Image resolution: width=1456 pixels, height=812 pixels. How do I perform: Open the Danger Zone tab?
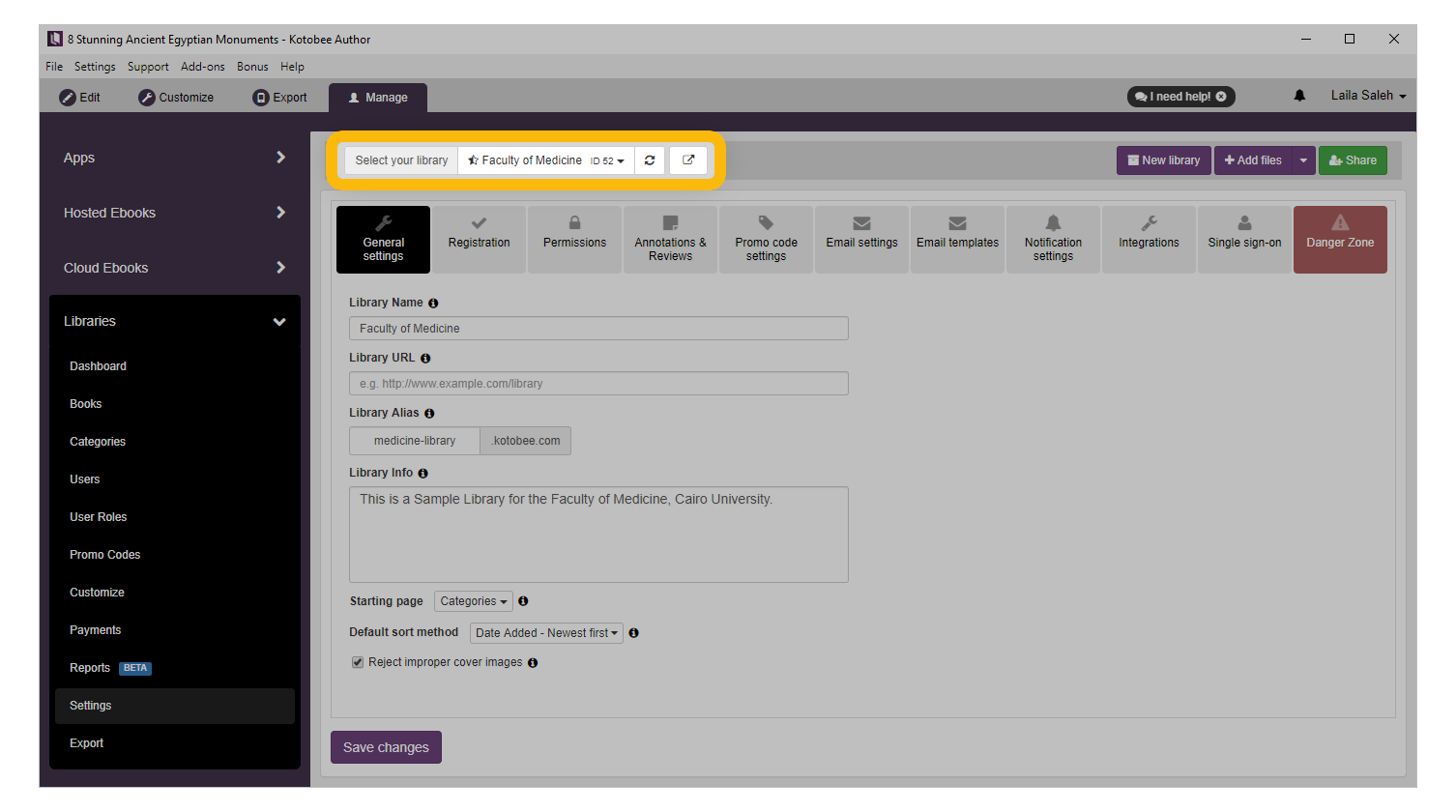1340,240
